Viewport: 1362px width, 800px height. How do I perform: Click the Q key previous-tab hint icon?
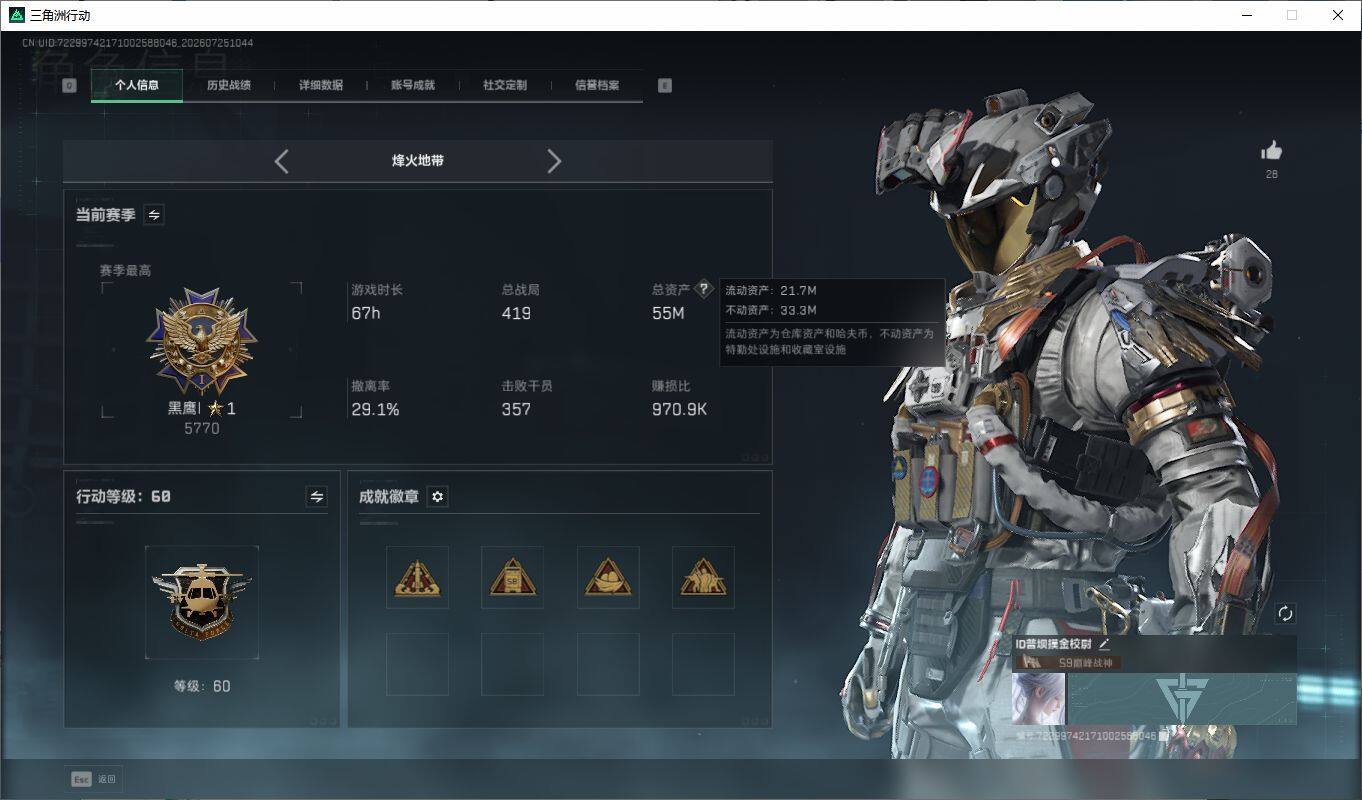69,85
